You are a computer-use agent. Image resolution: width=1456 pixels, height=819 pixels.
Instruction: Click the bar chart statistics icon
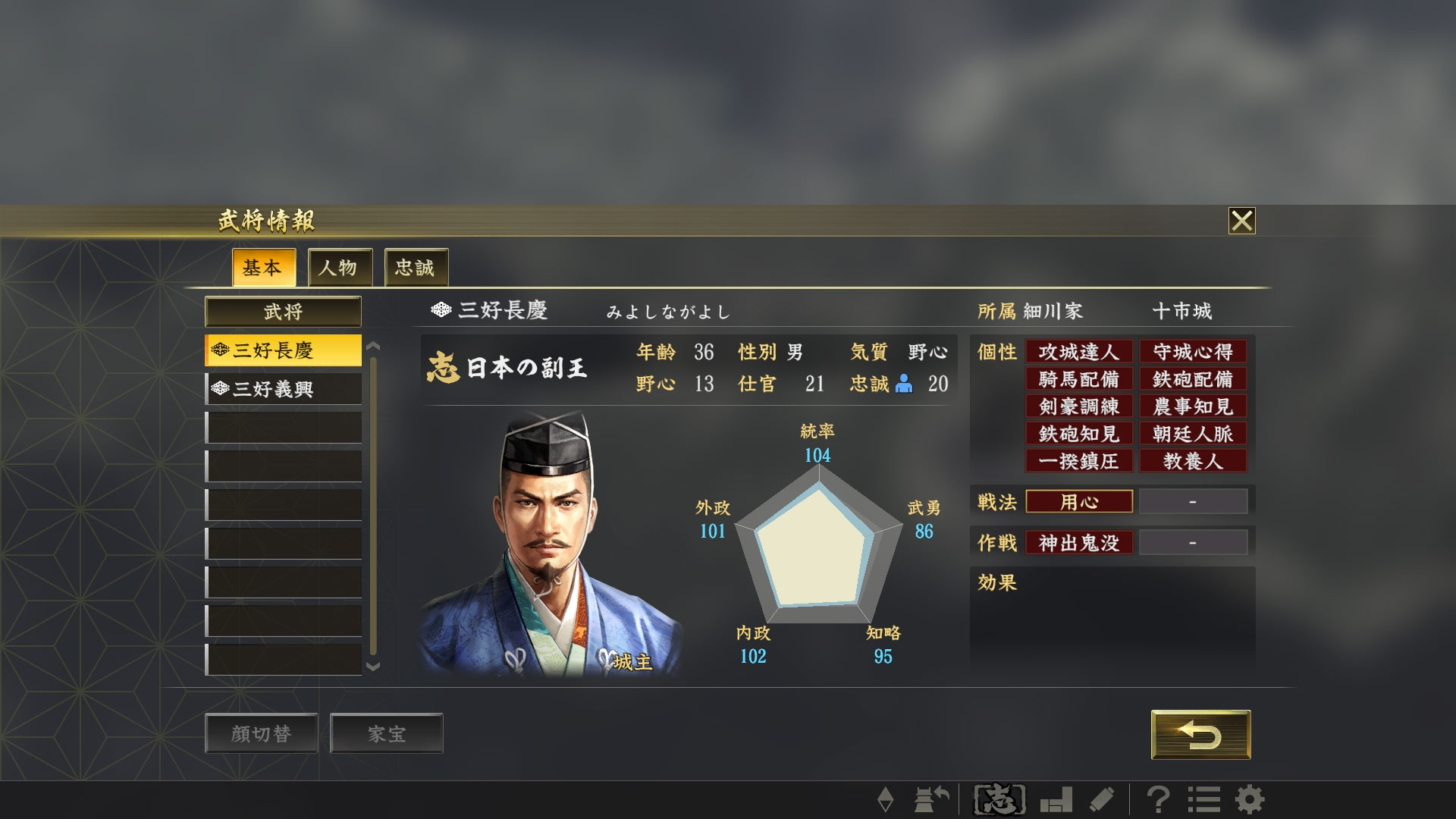click(x=1056, y=799)
